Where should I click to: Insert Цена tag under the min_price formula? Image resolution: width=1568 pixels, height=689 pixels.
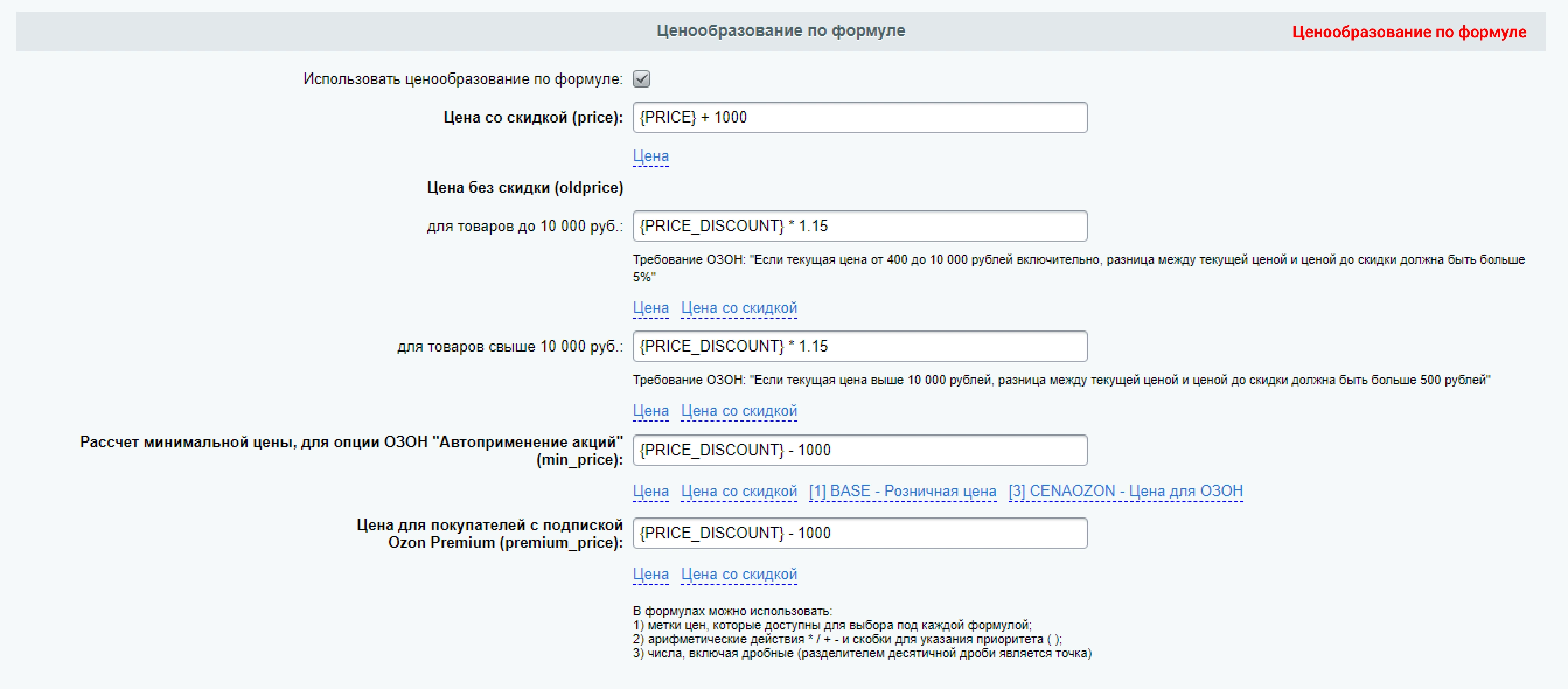pyautogui.click(x=651, y=491)
